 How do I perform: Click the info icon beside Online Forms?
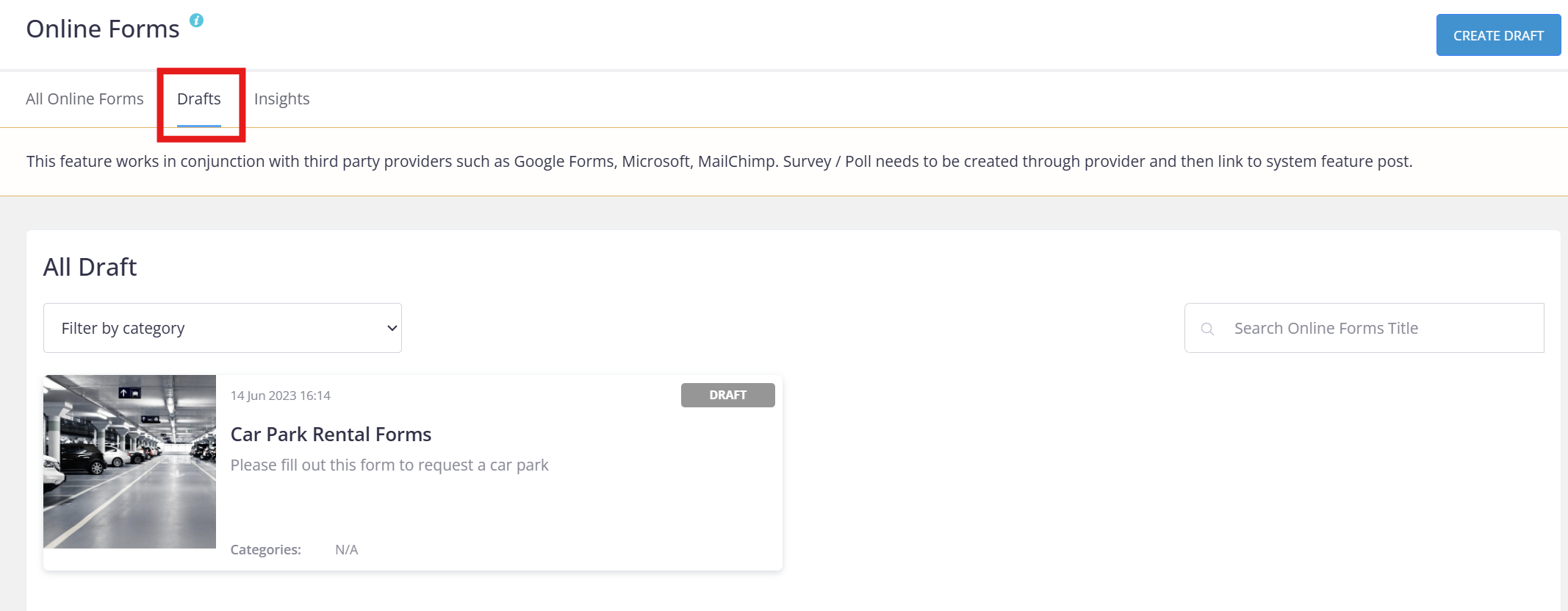click(x=196, y=21)
